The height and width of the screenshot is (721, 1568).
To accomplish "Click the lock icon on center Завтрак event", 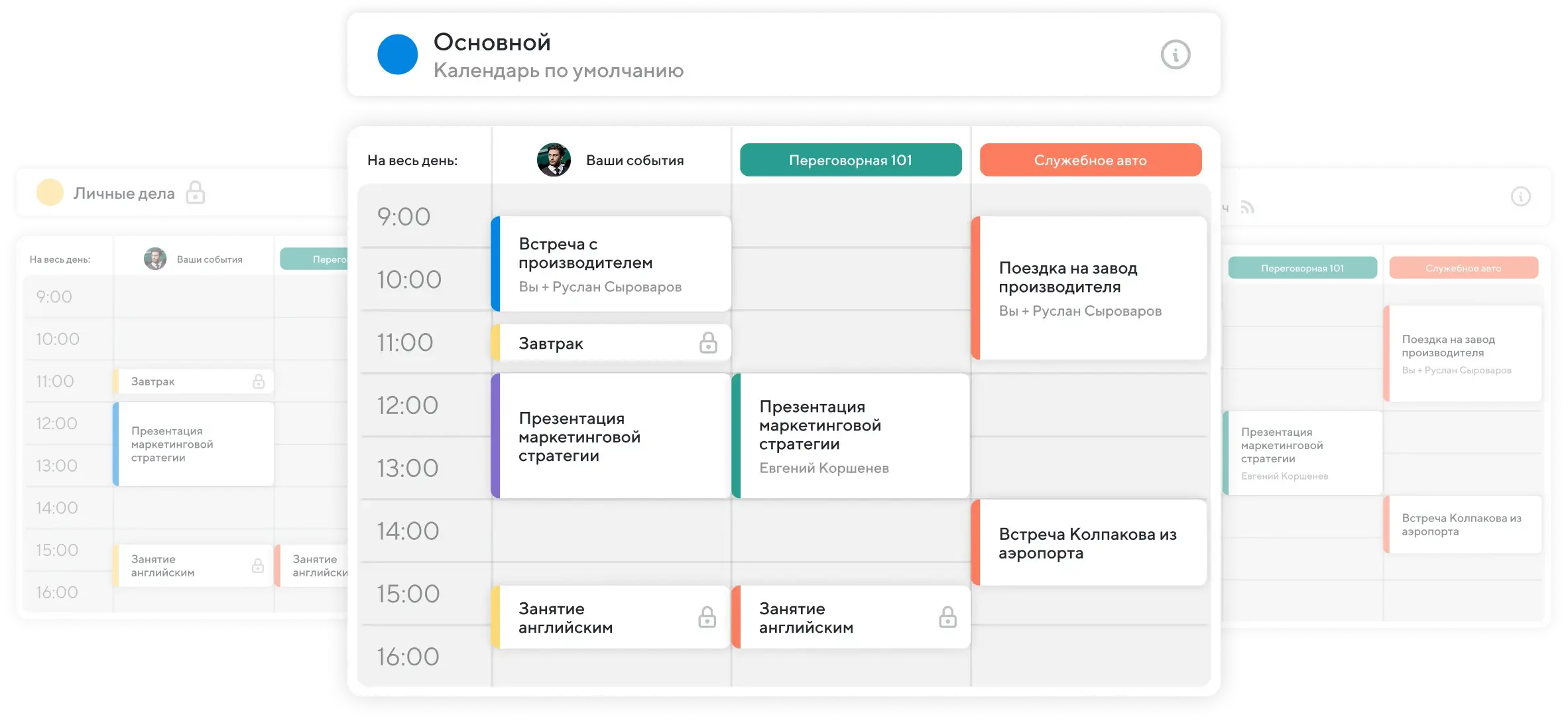I will (708, 343).
